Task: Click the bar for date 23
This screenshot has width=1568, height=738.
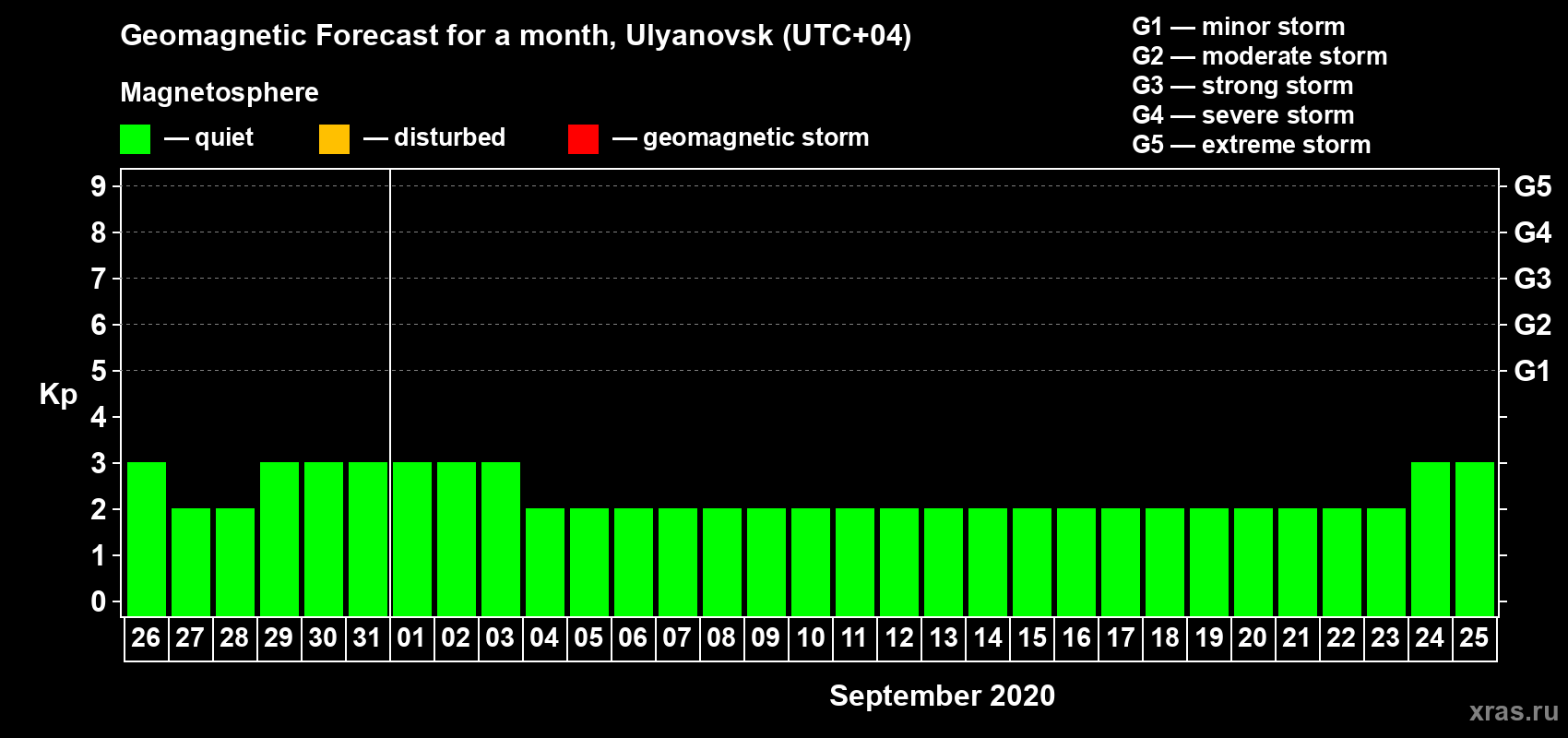Action: pos(1386,562)
